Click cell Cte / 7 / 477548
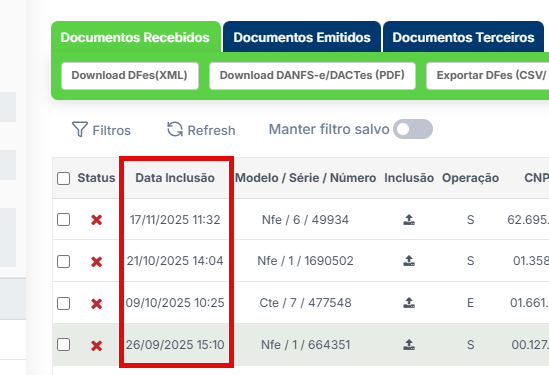The height and width of the screenshot is (375, 549). 305,303
